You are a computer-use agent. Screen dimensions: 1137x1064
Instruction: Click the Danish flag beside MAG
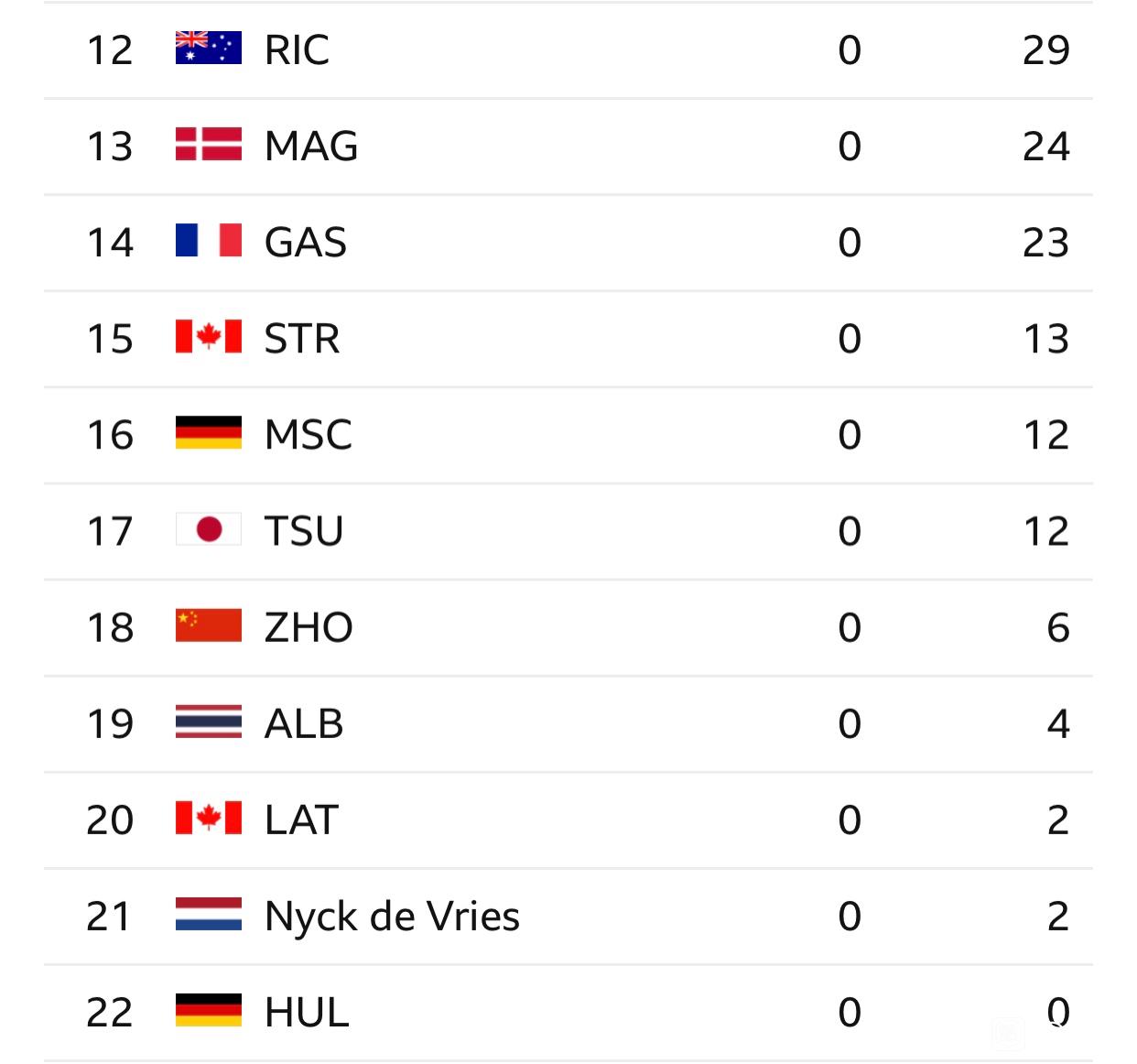coord(209,144)
